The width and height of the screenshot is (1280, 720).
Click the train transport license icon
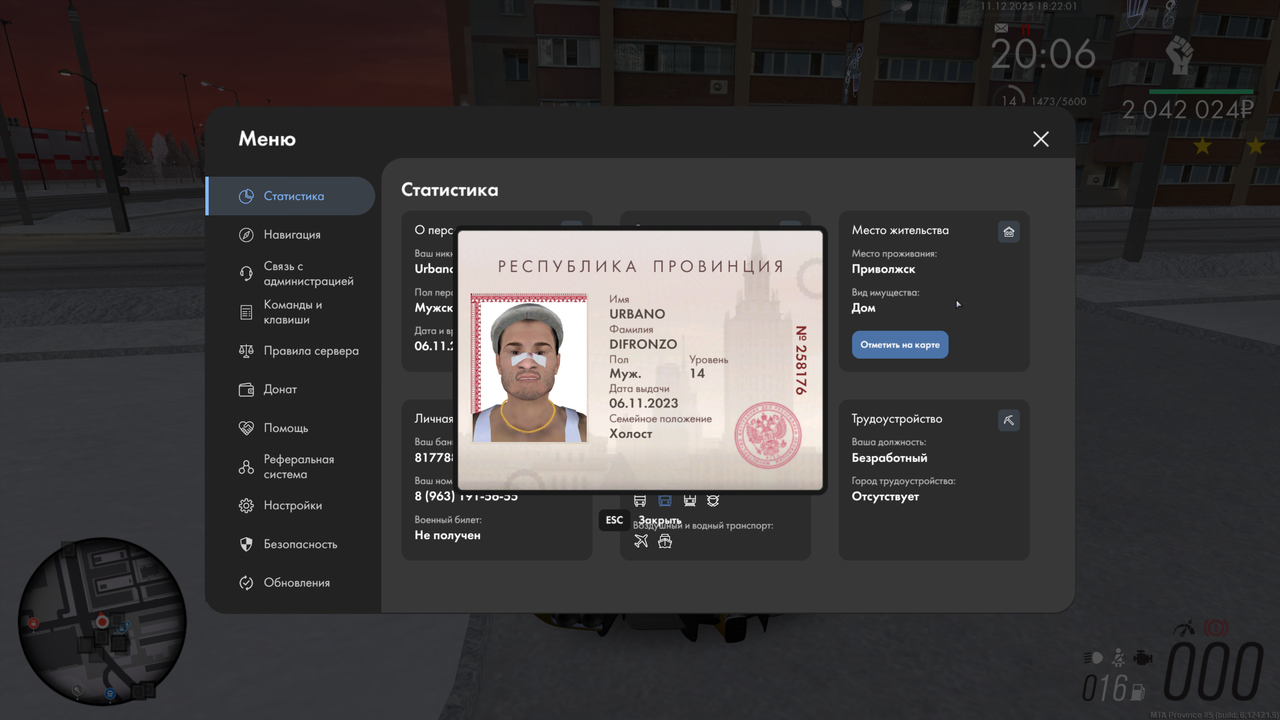[x=690, y=501]
